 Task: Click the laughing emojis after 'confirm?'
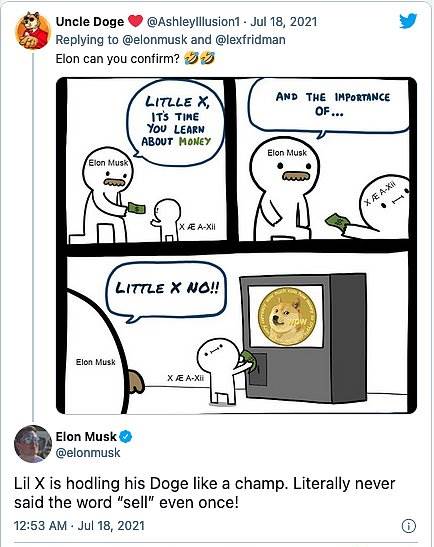(x=200, y=59)
